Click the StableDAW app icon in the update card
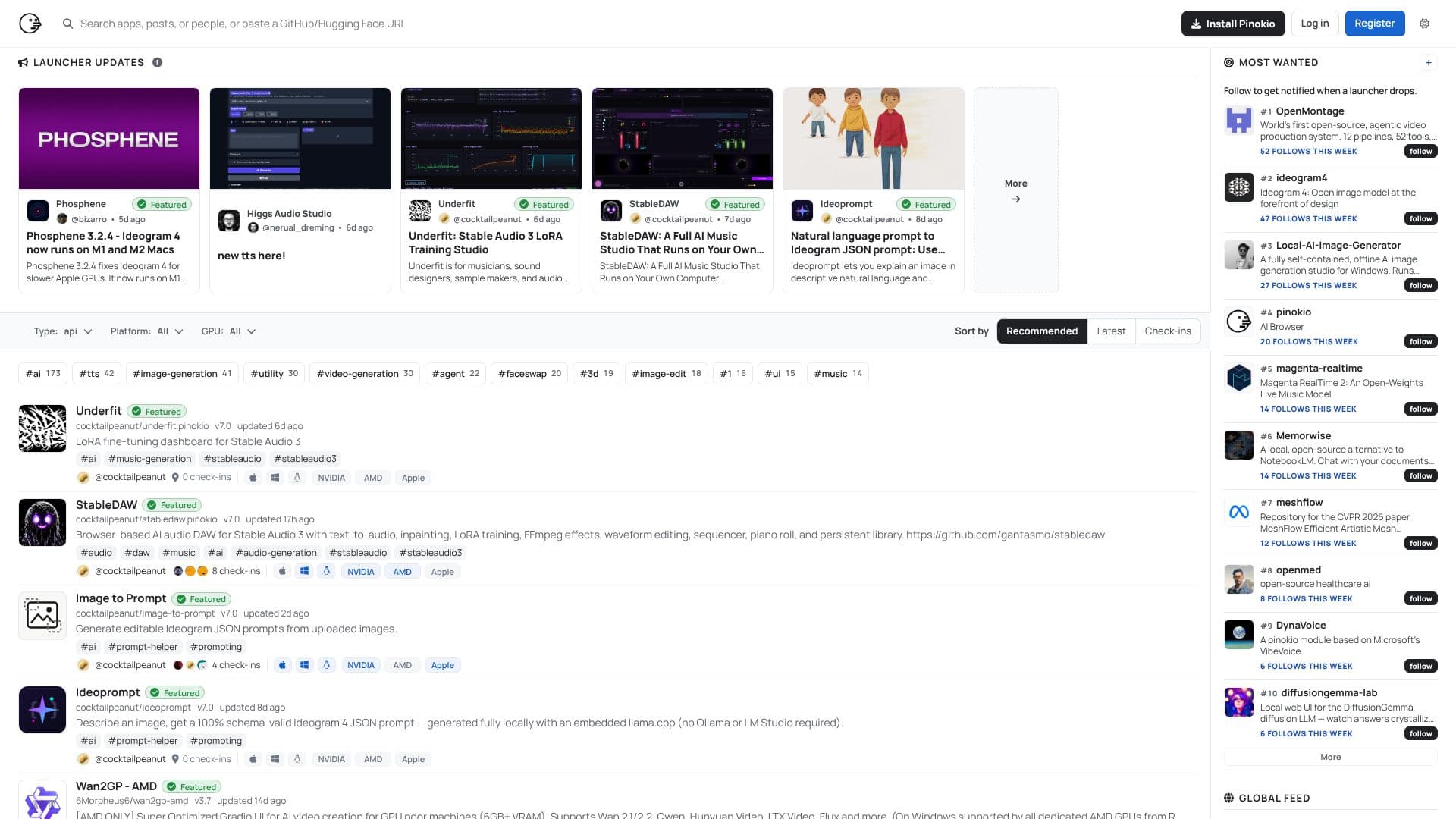Viewport: 1456px width, 819px height. tap(611, 210)
